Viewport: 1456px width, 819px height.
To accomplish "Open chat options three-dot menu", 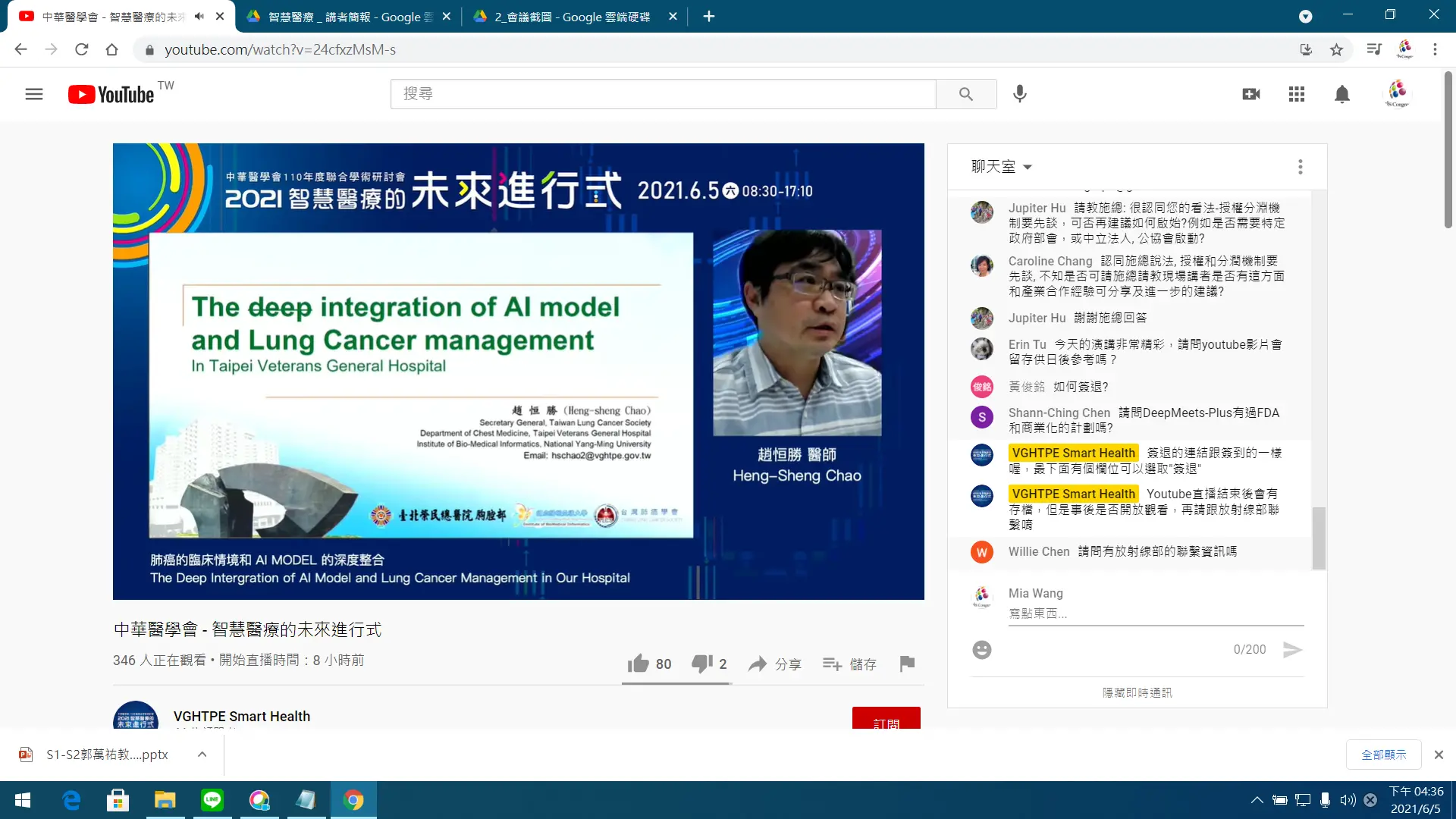I will [x=1300, y=167].
